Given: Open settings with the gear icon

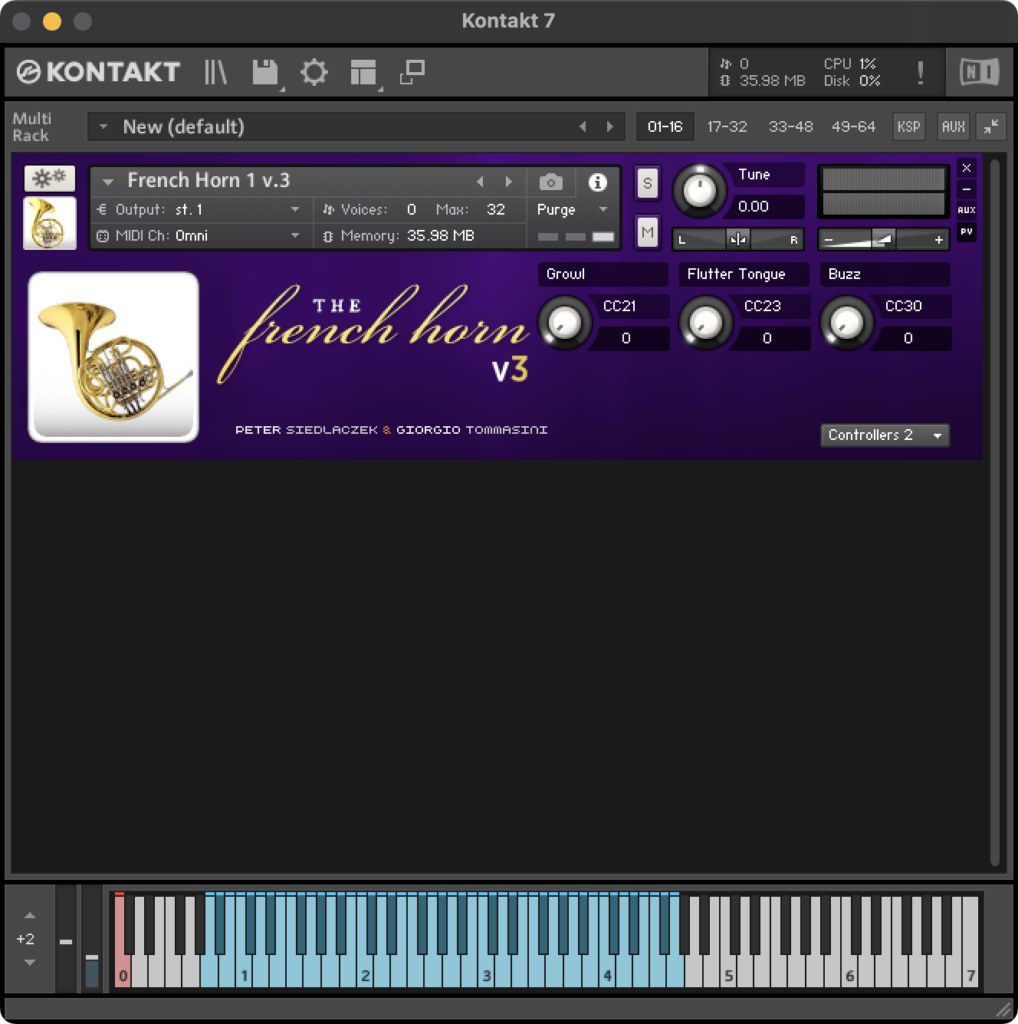Looking at the screenshot, I should pos(314,72).
